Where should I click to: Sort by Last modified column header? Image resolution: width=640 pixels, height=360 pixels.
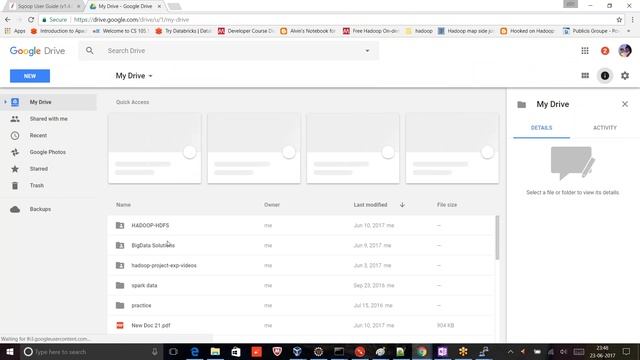tap(370, 205)
